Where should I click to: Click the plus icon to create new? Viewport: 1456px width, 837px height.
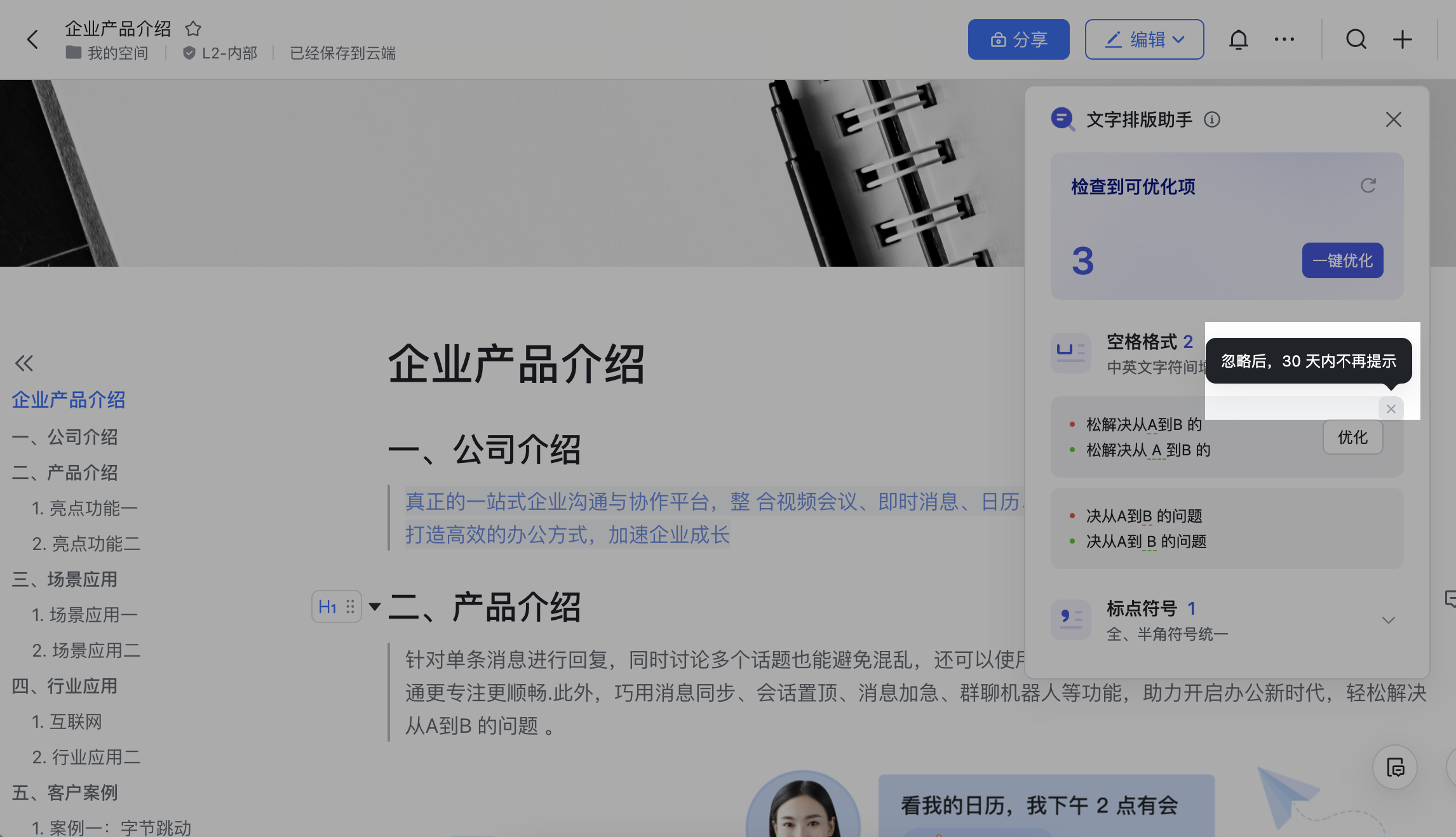point(1402,39)
